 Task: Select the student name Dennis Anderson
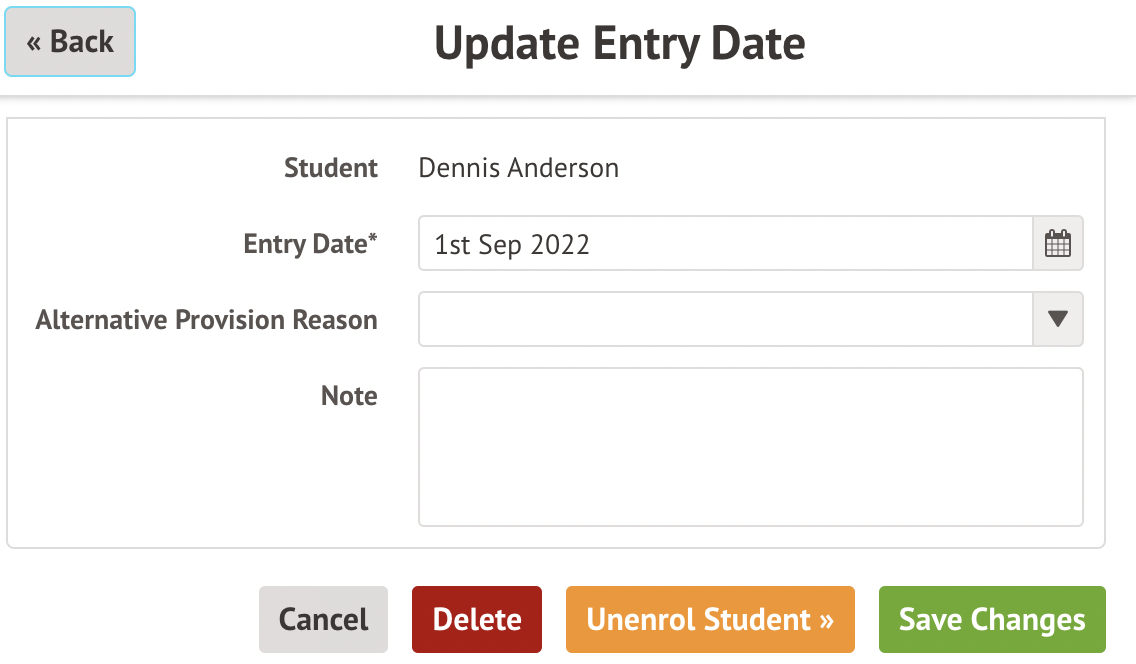pyautogui.click(x=519, y=167)
